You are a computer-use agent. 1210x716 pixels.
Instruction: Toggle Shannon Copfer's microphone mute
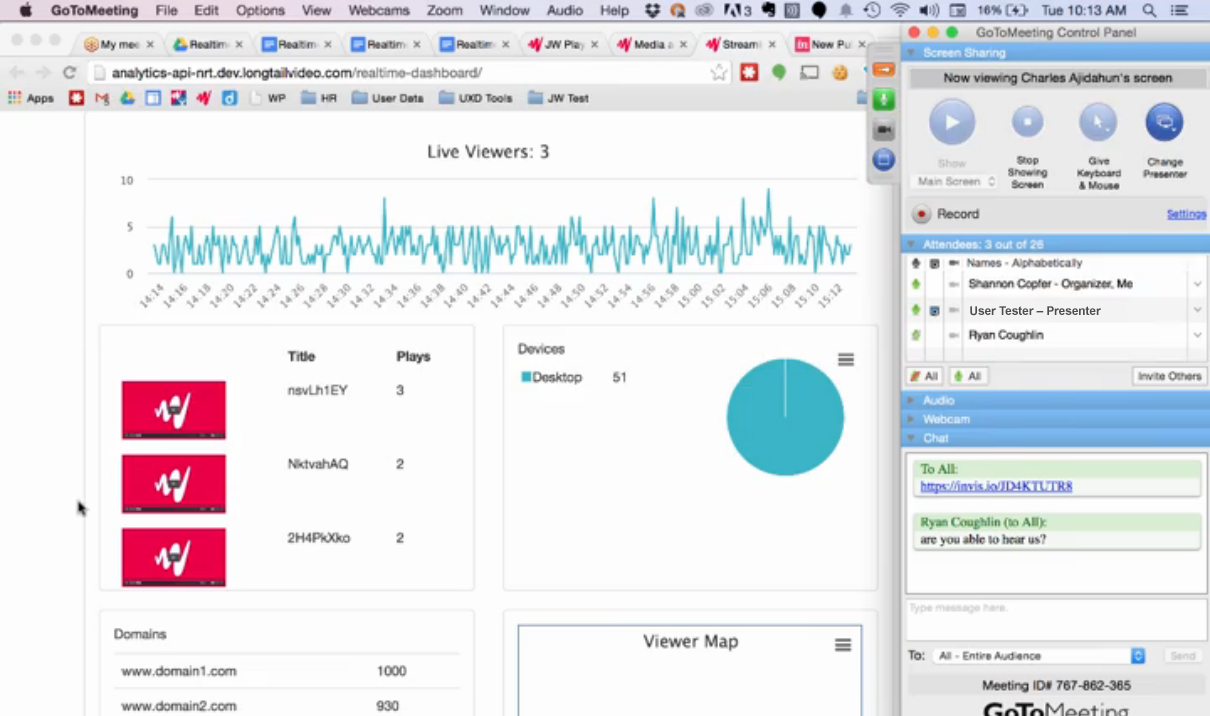click(x=916, y=285)
